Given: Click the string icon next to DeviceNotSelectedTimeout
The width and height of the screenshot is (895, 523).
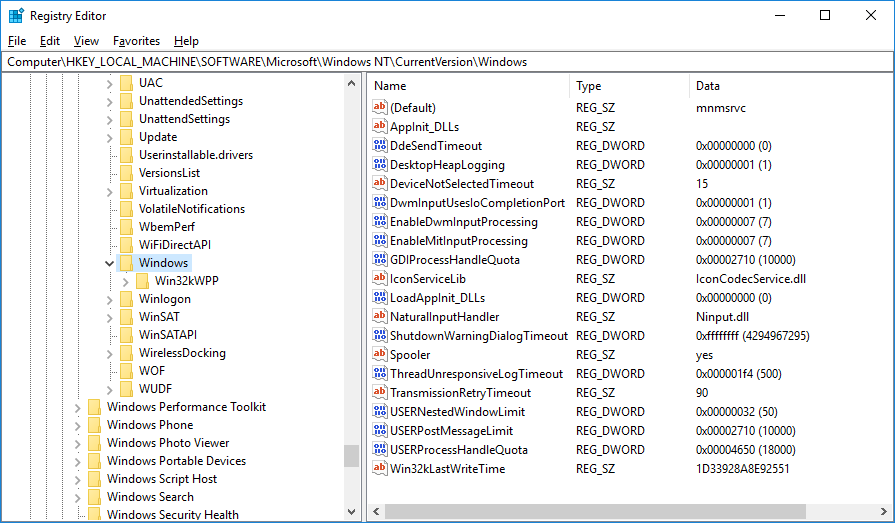Looking at the screenshot, I should coord(380,183).
